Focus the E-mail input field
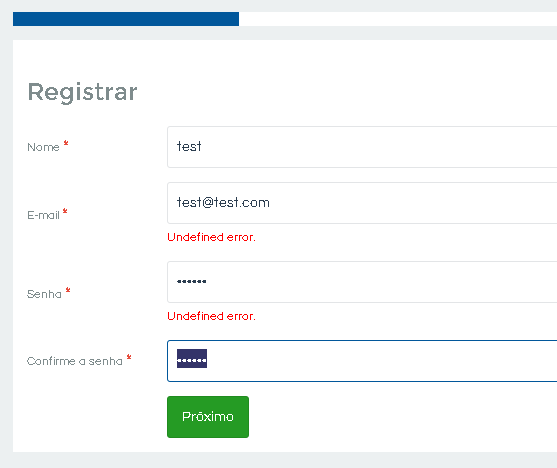The height and width of the screenshot is (468, 557). coord(362,203)
